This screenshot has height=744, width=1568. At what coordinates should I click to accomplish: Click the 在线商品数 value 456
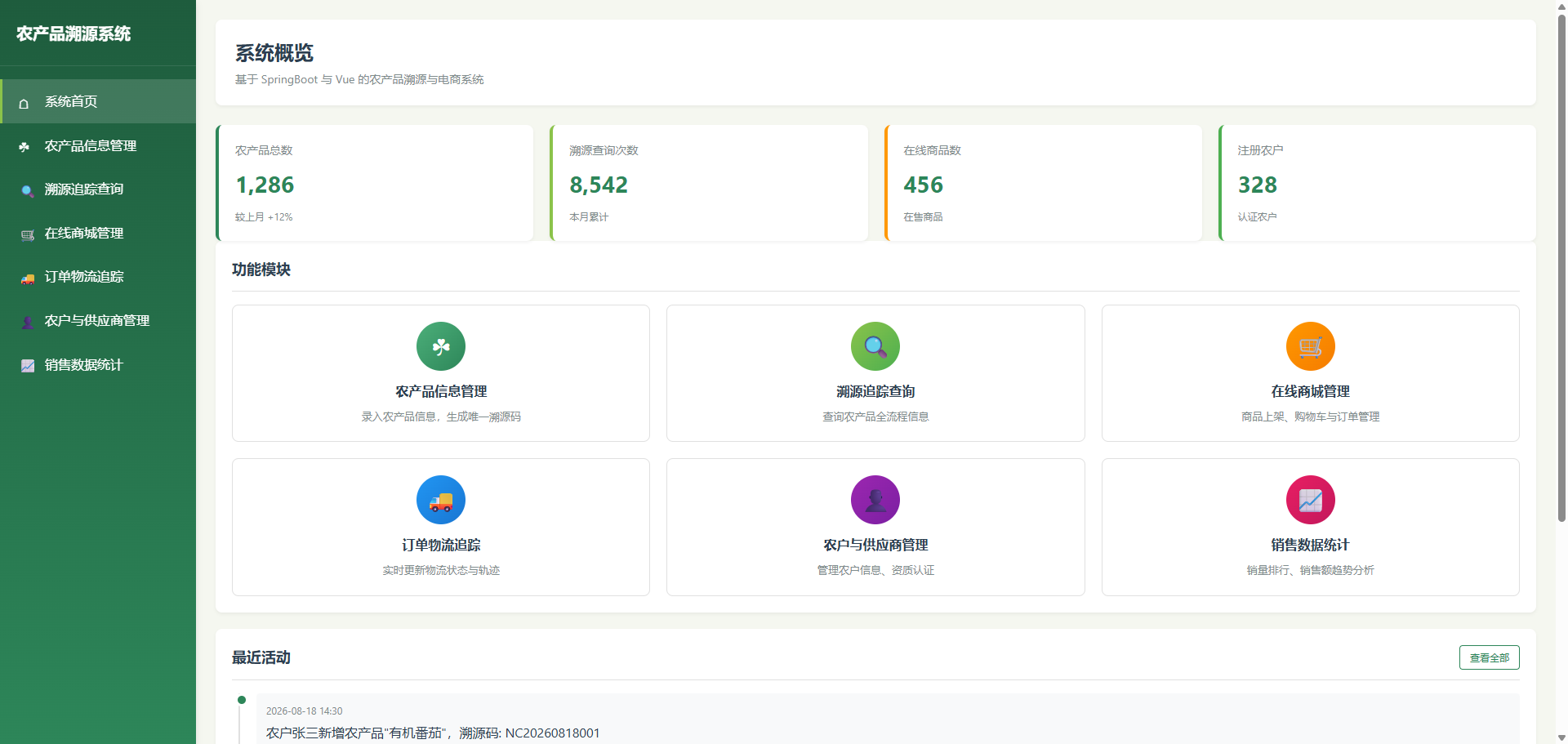click(923, 185)
